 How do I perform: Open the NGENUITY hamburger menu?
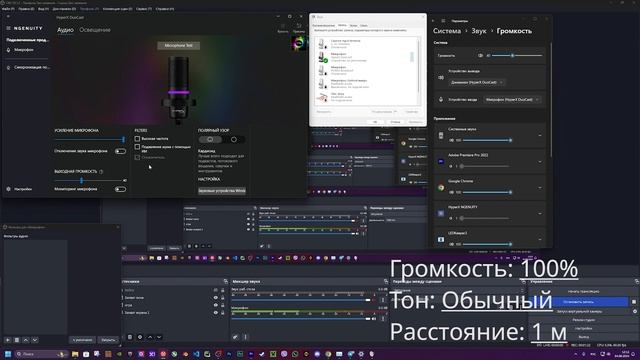tap(8, 28)
